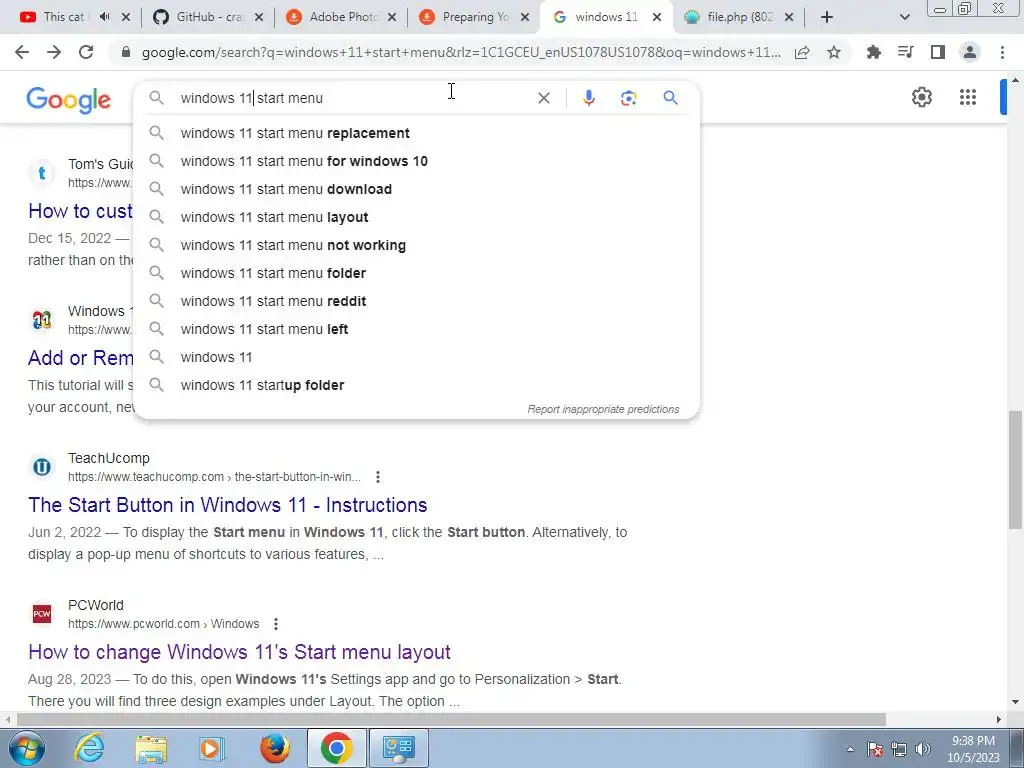Launch Windows Media Player from taskbar

(212, 748)
